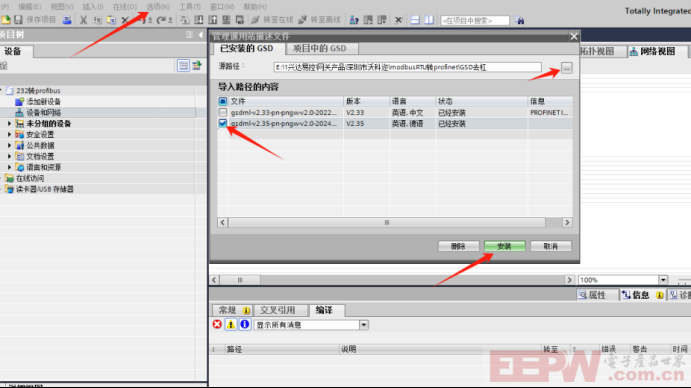
Task: Expand the 文档设置 tree node
Action: coord(9,156)
